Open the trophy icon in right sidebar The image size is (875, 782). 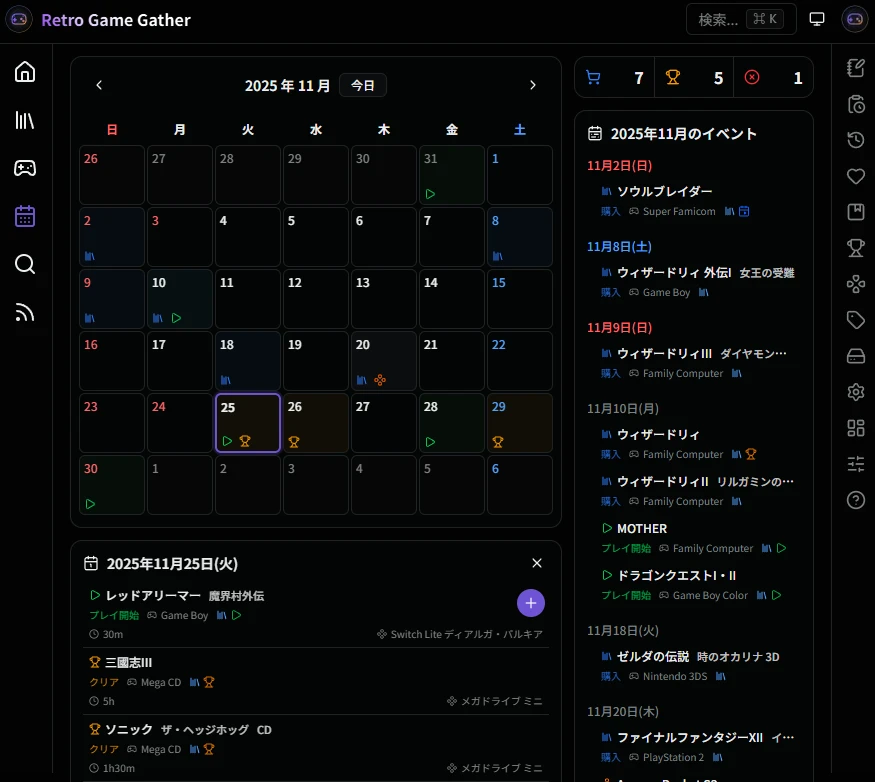(855, 247)
